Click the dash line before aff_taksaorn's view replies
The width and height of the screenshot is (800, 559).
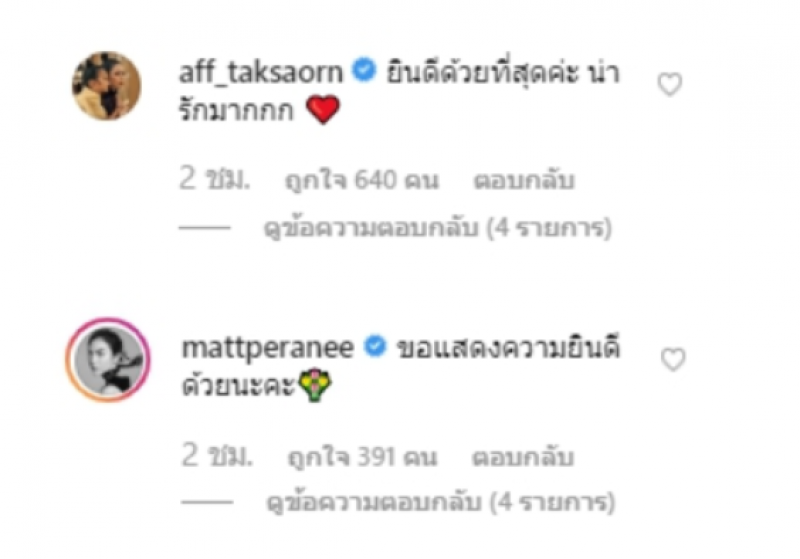pyautogui.click(x=205, y=227)
